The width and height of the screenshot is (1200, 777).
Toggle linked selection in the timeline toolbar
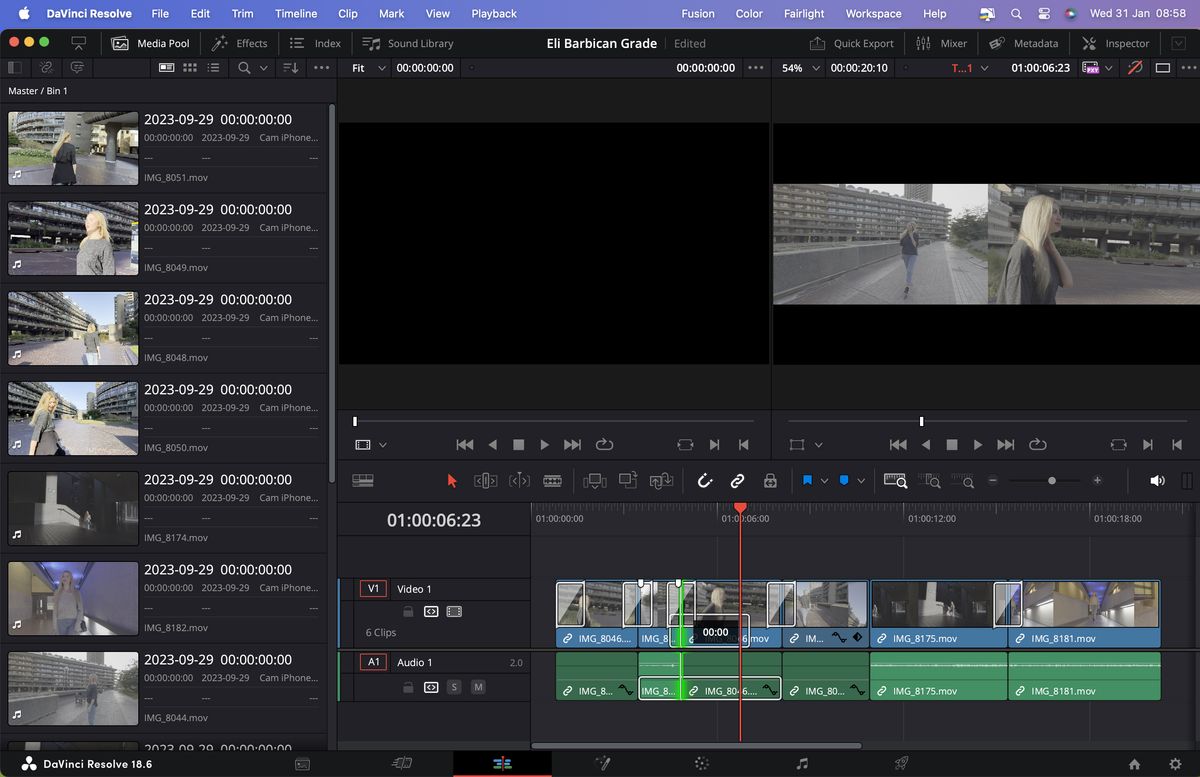coord(738,481)
